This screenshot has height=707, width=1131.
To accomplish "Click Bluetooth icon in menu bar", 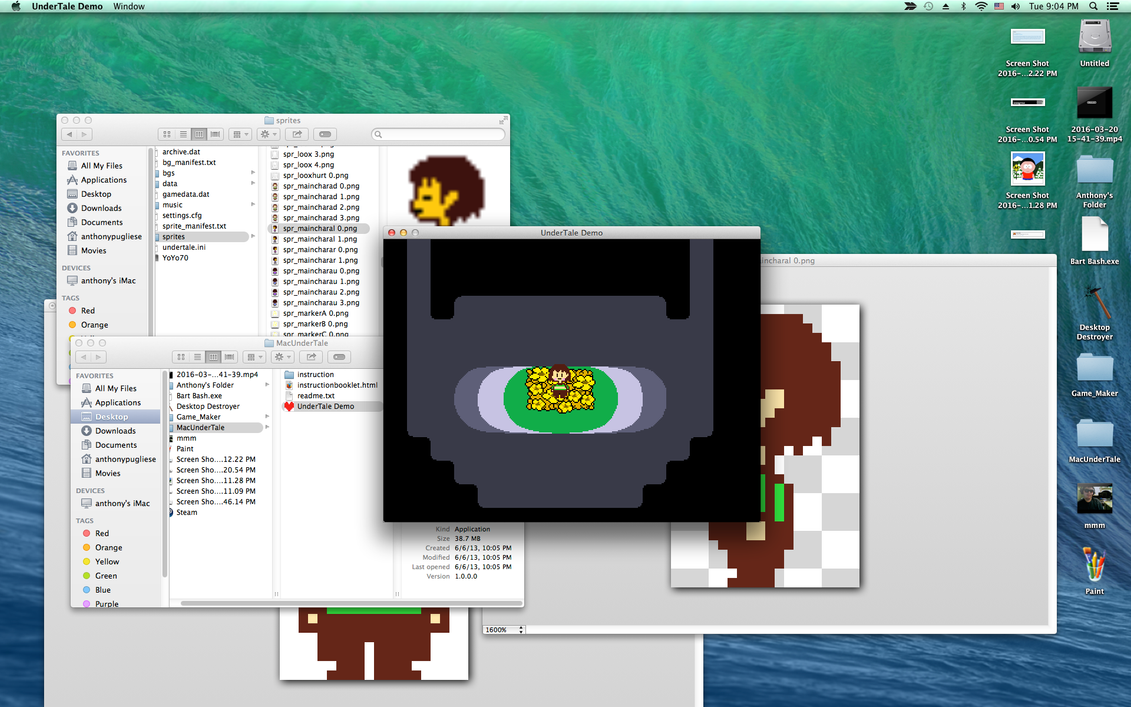I will [963, 6].
